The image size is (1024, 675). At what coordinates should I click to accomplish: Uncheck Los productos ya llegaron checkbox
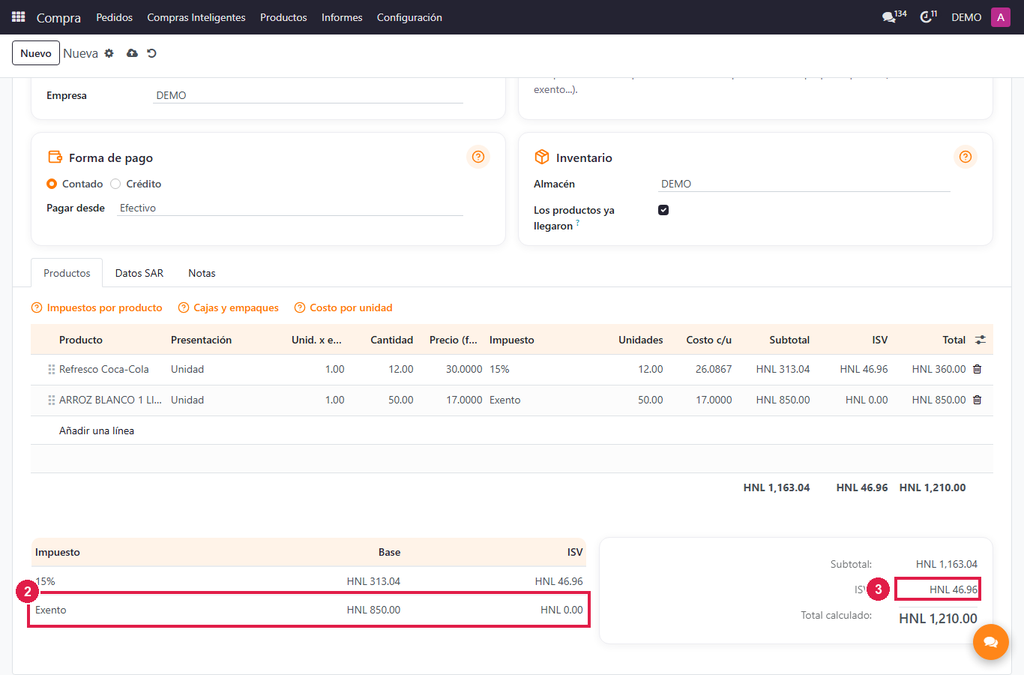point(664,210)
